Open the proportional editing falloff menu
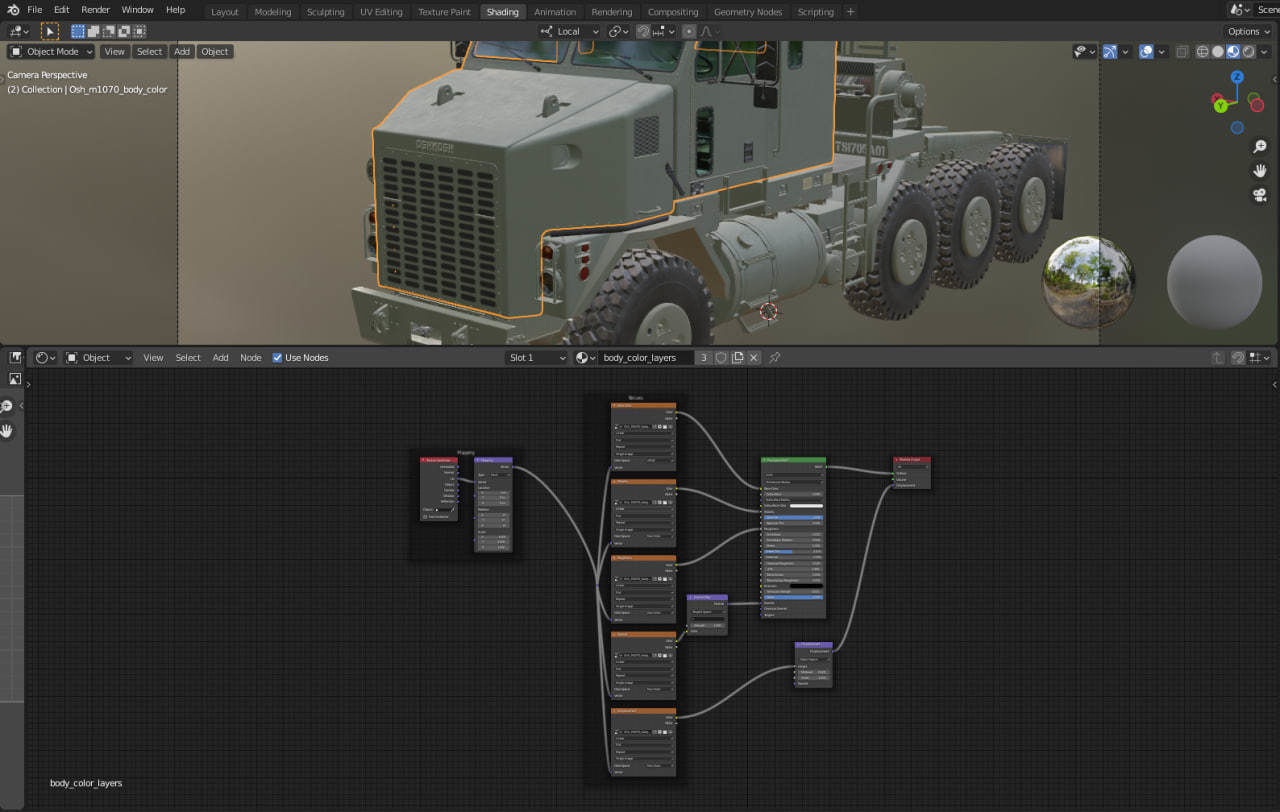Screen dimensions: 1280x812 [x=707, y=31]
